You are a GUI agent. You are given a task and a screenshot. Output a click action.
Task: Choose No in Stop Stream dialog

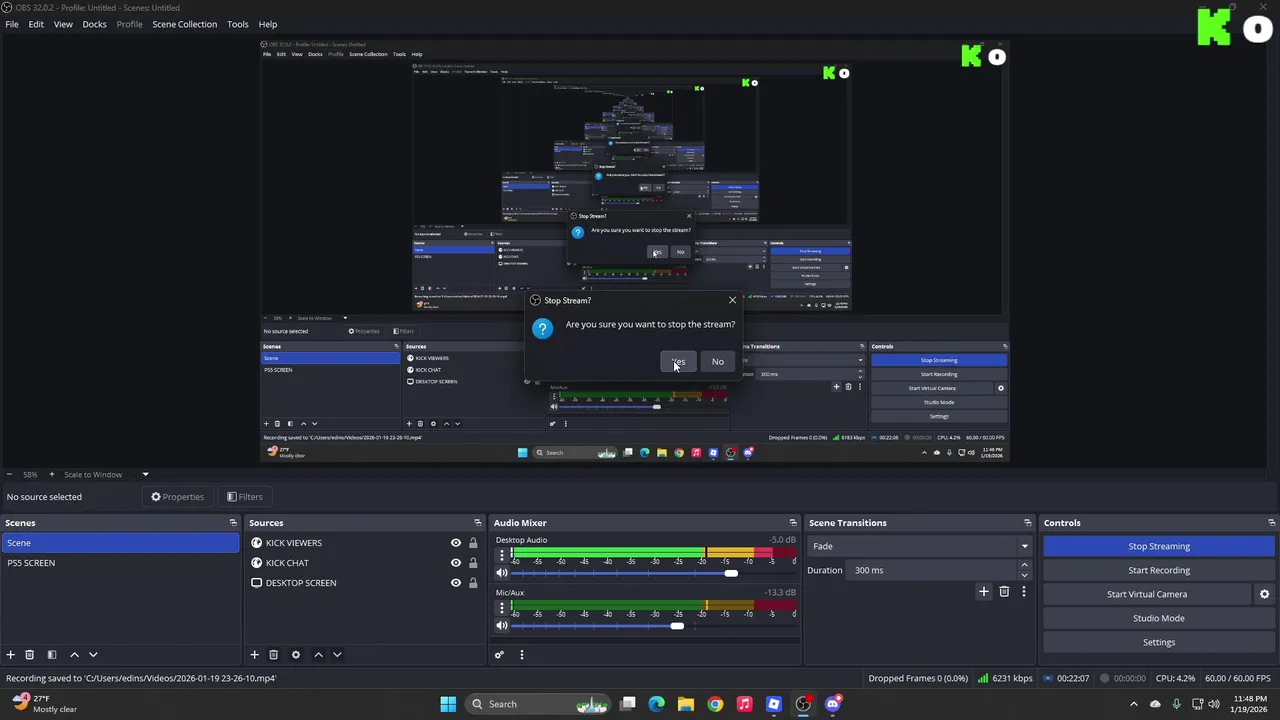coord(718,362)
